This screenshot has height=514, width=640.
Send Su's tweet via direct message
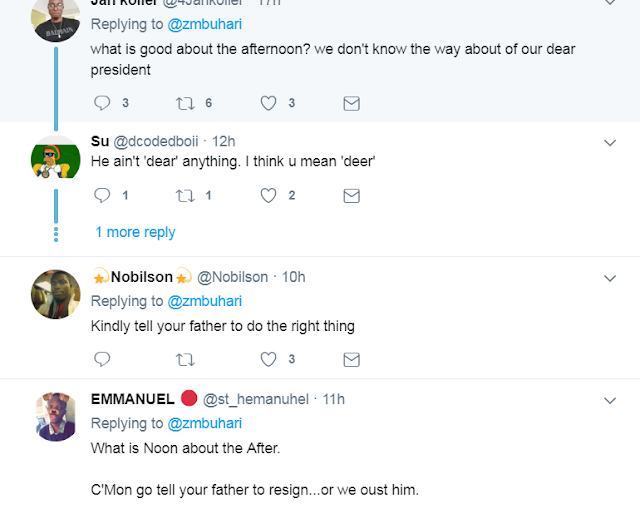coord(351,196)
